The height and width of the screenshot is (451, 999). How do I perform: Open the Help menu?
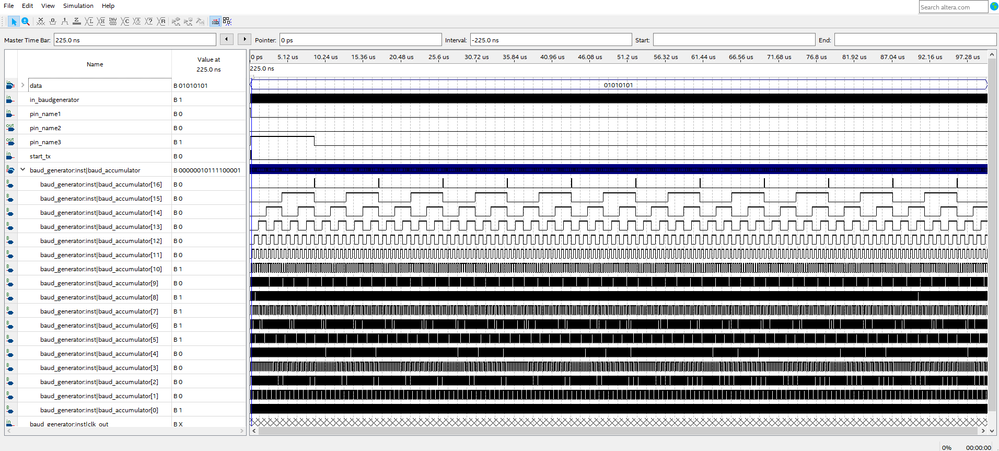pos(108,6)
